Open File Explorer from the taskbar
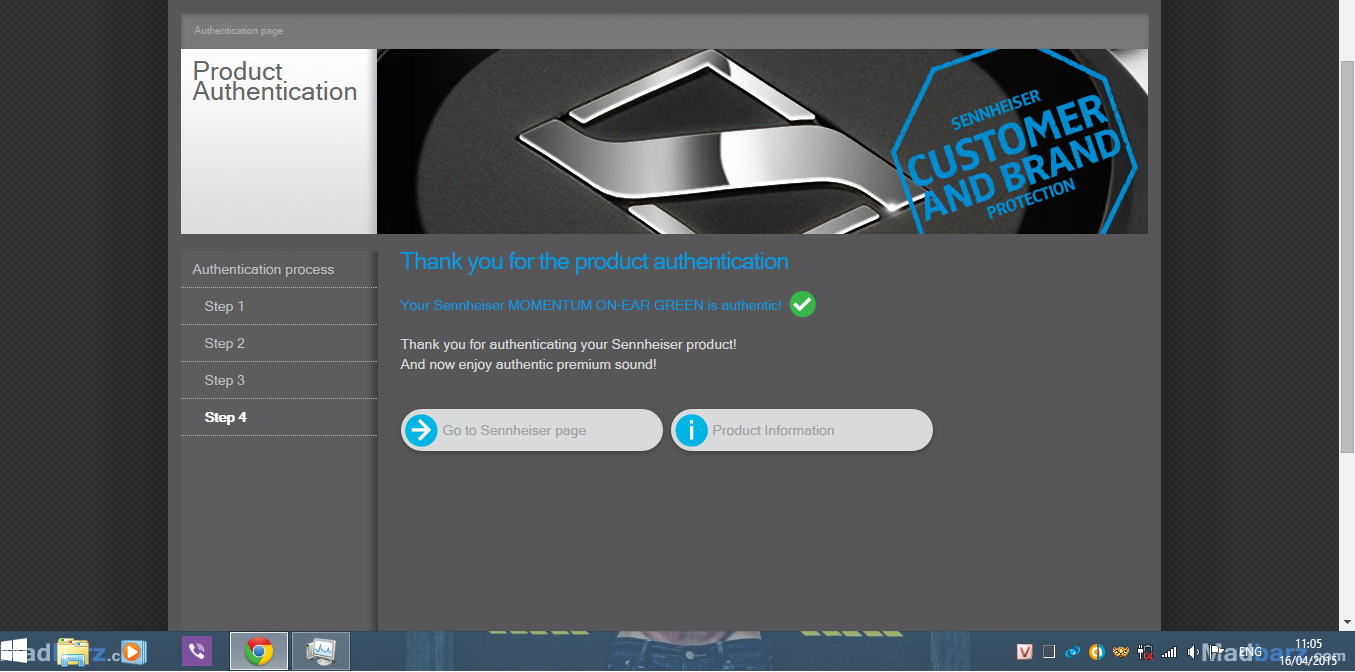The height and width of the screenshot is (672, 1355). 72,652
